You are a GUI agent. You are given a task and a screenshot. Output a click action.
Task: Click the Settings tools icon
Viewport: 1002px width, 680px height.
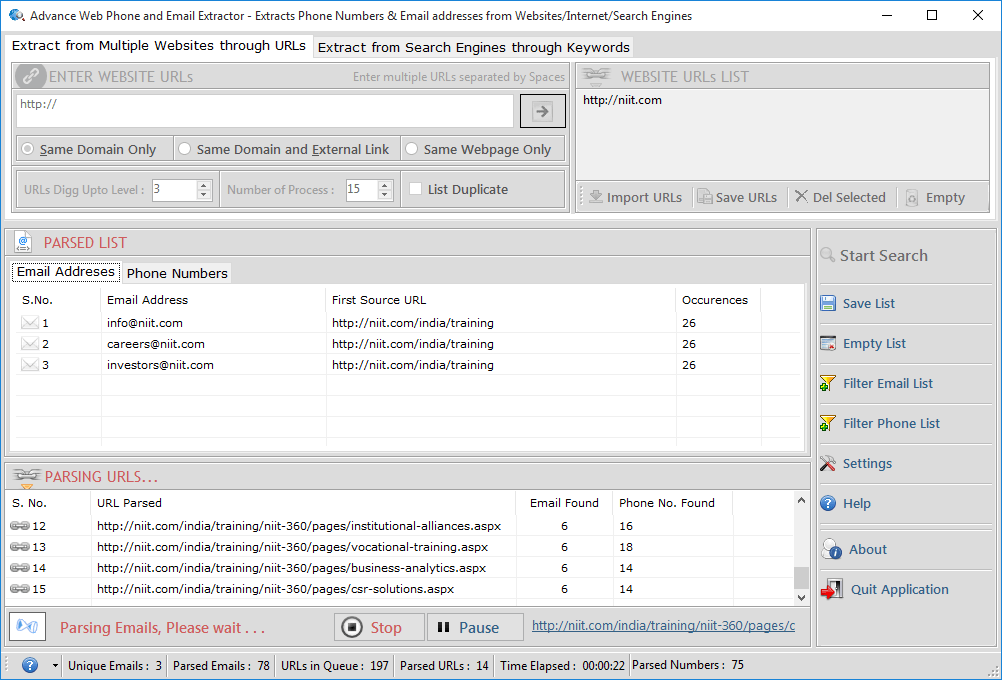828,463
